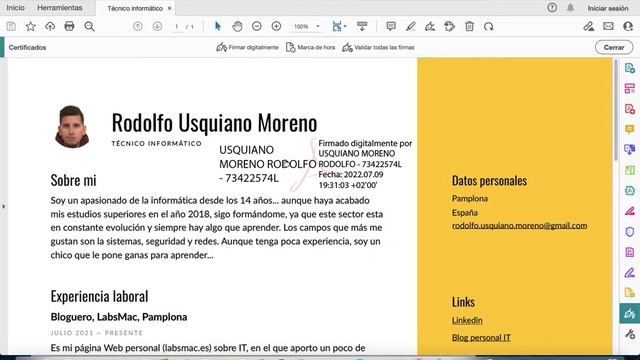
Task: Open the Protect shield sidebar tool
Action: tap(629, 232)
